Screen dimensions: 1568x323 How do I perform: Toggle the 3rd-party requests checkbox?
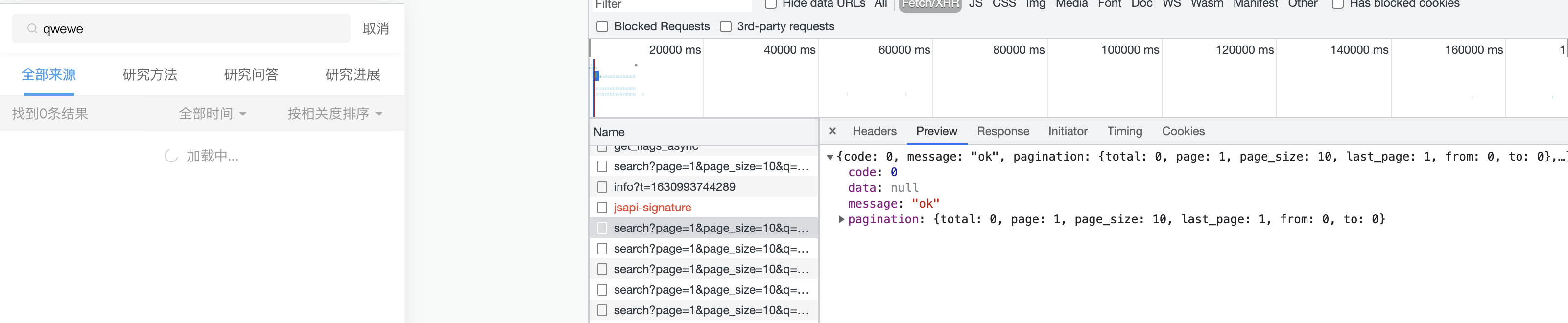click(x=725, y=26)
